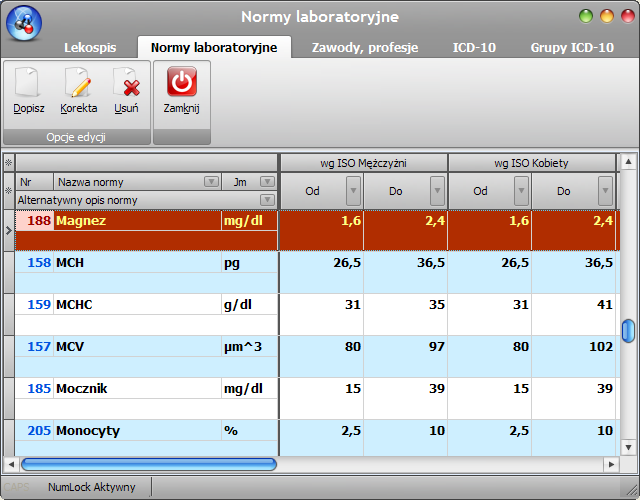This screenshot has width=640, height=500.
Task: Switch to the ICD-10 tab
Action: coord(474,48)
